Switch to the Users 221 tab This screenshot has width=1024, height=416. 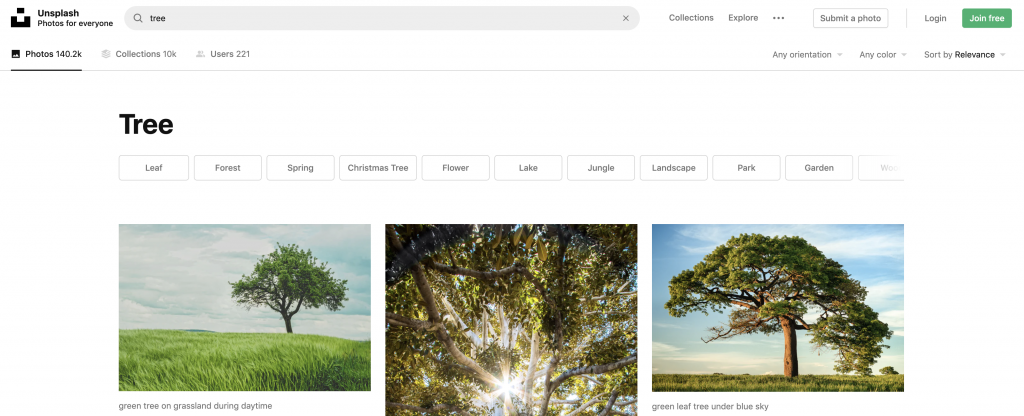point(223,54)
